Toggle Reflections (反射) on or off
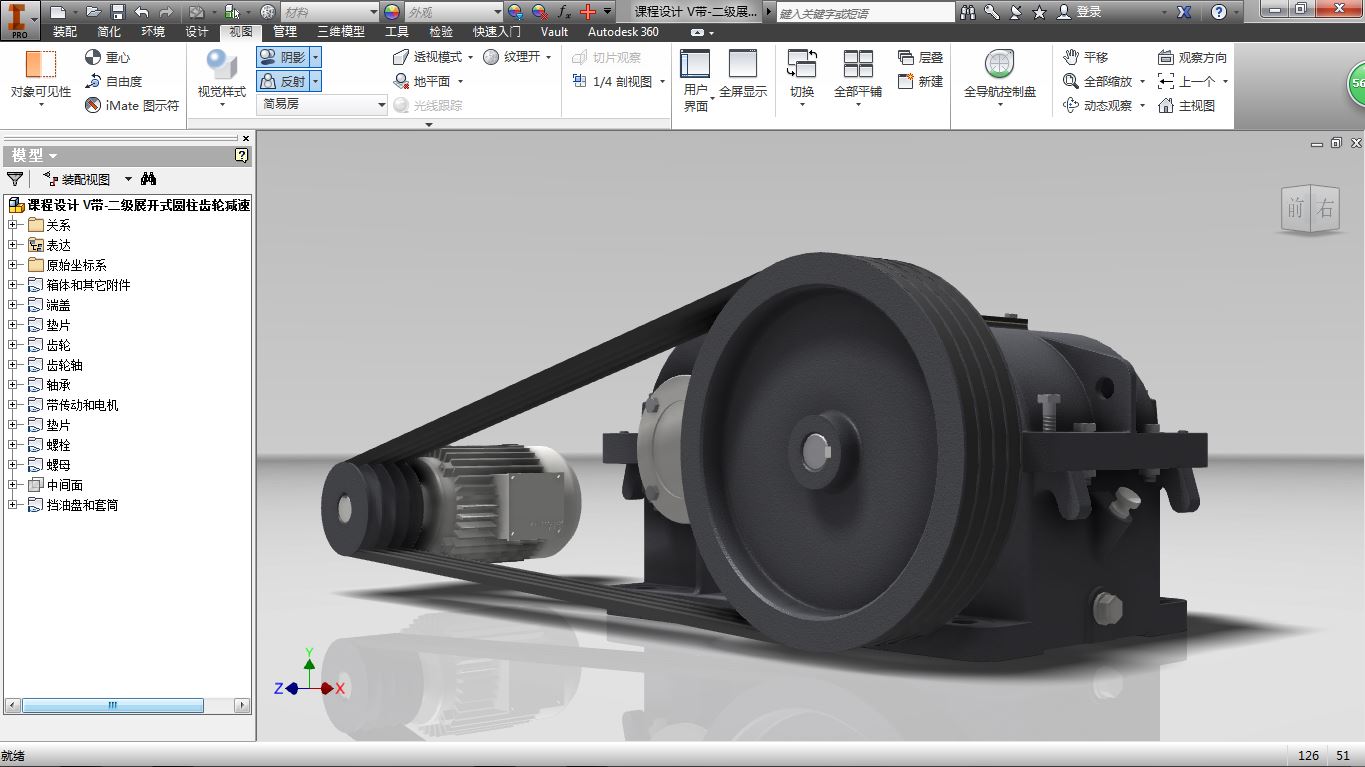This screenshot has height=767, width=1365. (x=283, y=81)
